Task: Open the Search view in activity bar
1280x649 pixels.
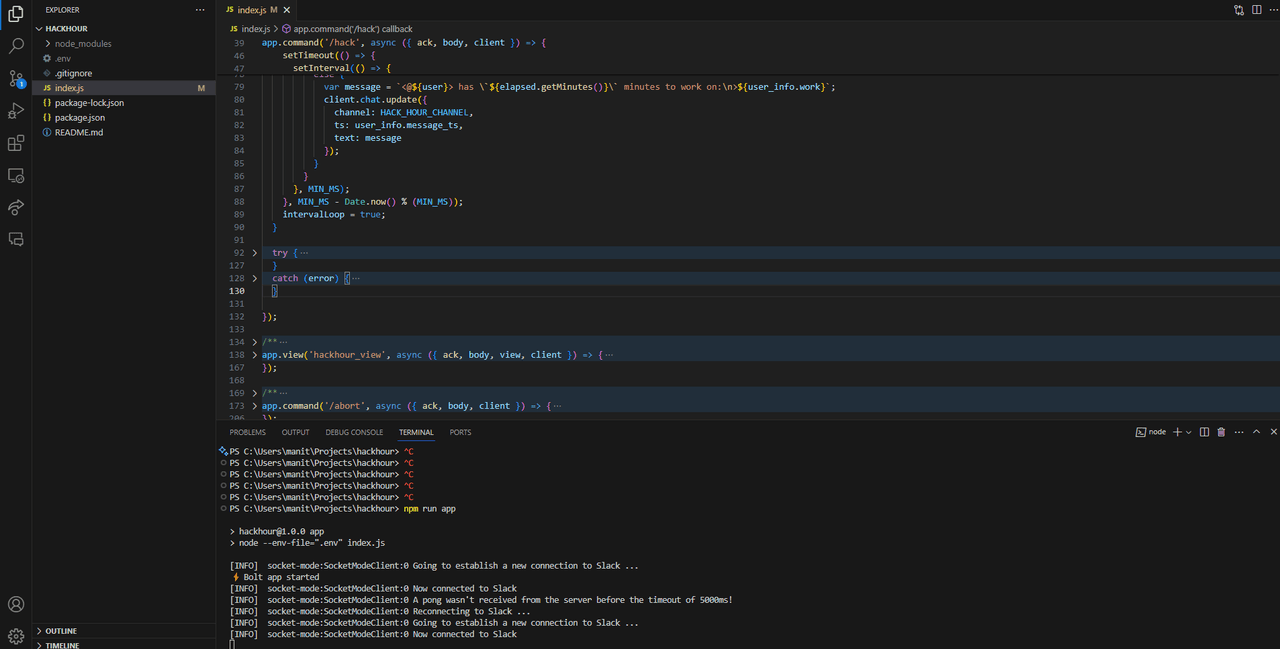Action: coord(16,46)
